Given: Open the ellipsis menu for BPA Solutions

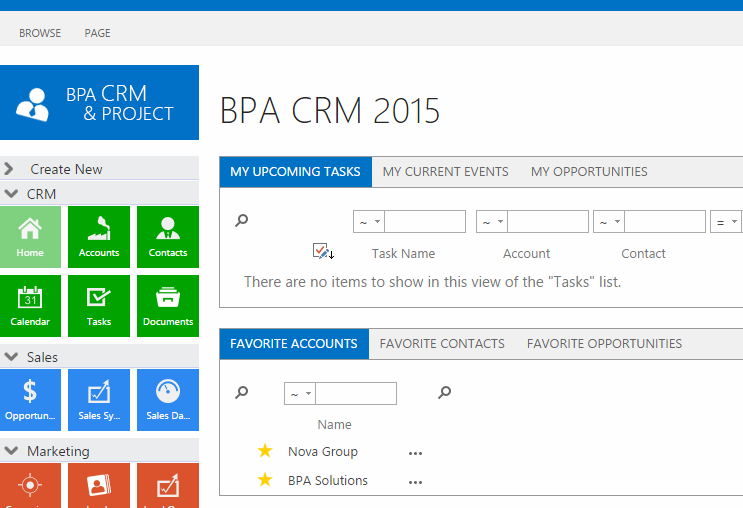Looking at the screenshot, I should [415, 482].
